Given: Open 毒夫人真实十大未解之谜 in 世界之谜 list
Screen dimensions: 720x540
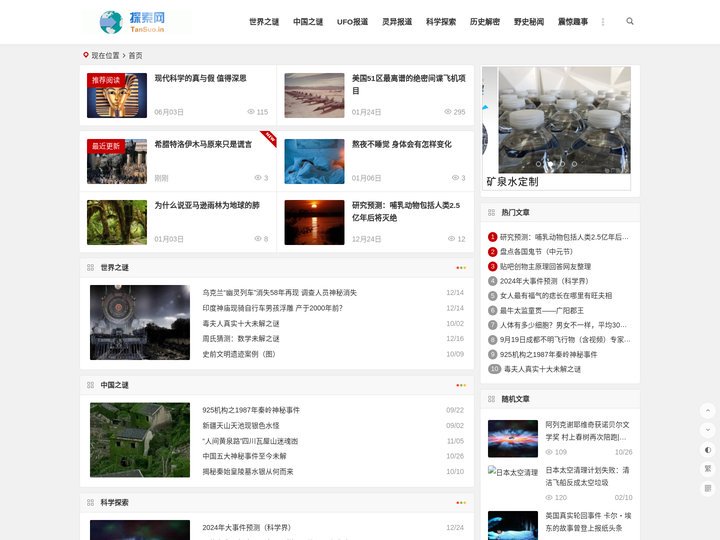Looking at the screenshot, I should click(x=241, y=324).
